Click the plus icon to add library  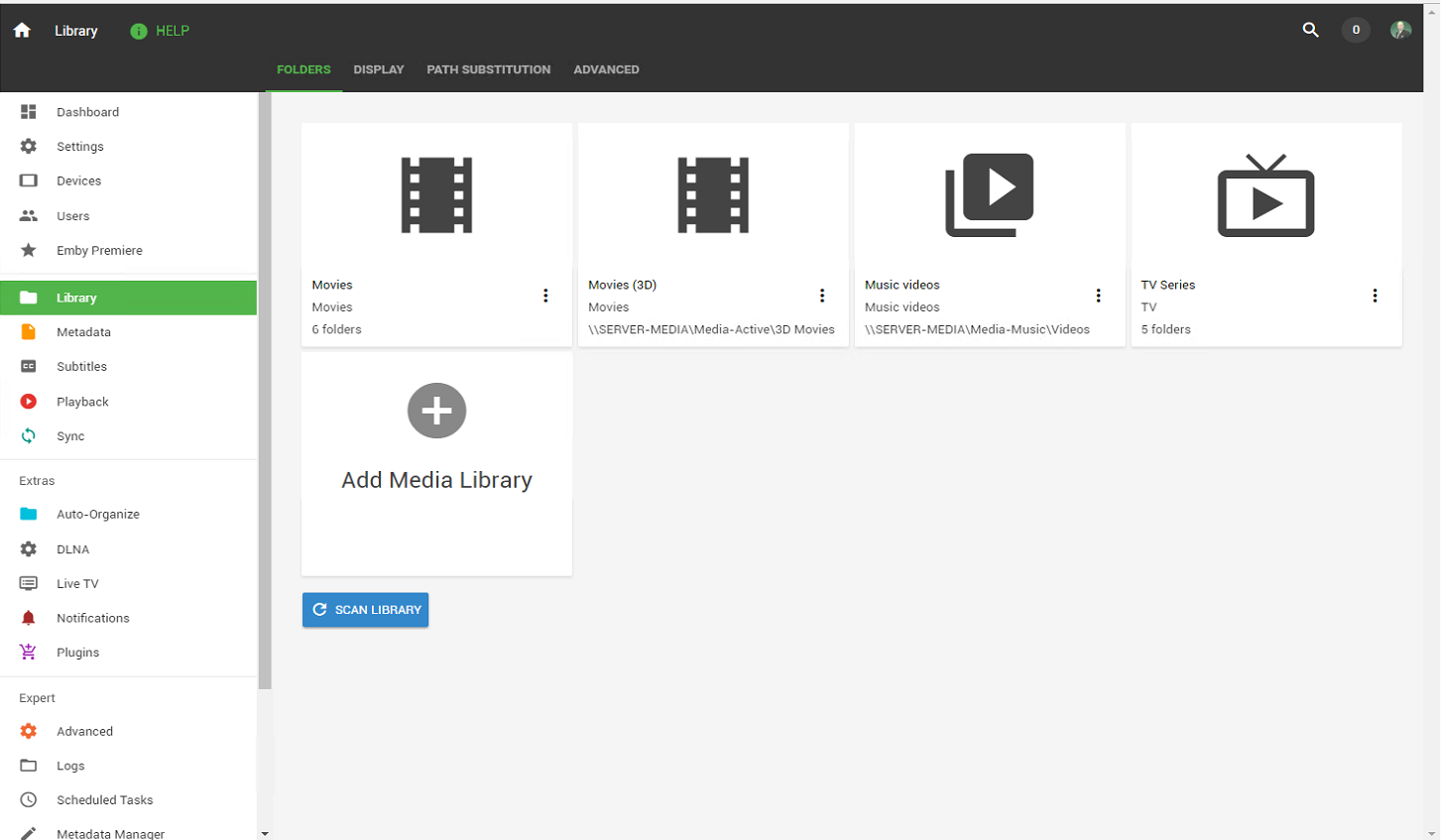pos(436,411)
